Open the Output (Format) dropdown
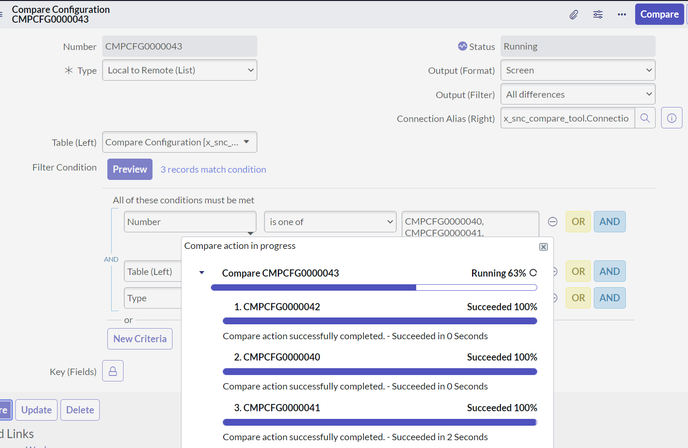The height and width of the screenshot is (448, 688). 578,70
